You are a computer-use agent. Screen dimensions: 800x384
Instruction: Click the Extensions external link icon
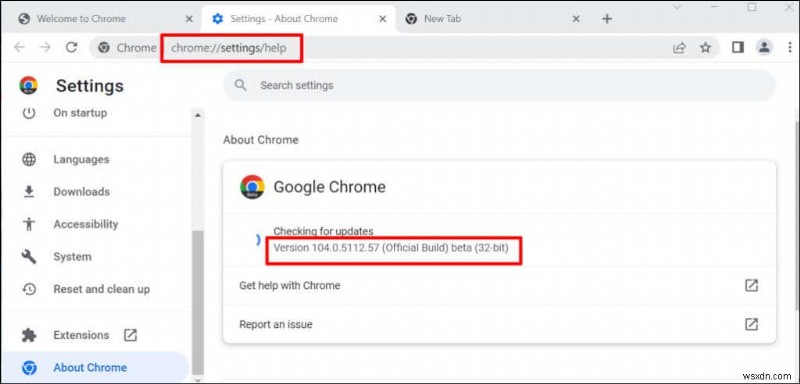pyautogui.click(x=131, y=335)
